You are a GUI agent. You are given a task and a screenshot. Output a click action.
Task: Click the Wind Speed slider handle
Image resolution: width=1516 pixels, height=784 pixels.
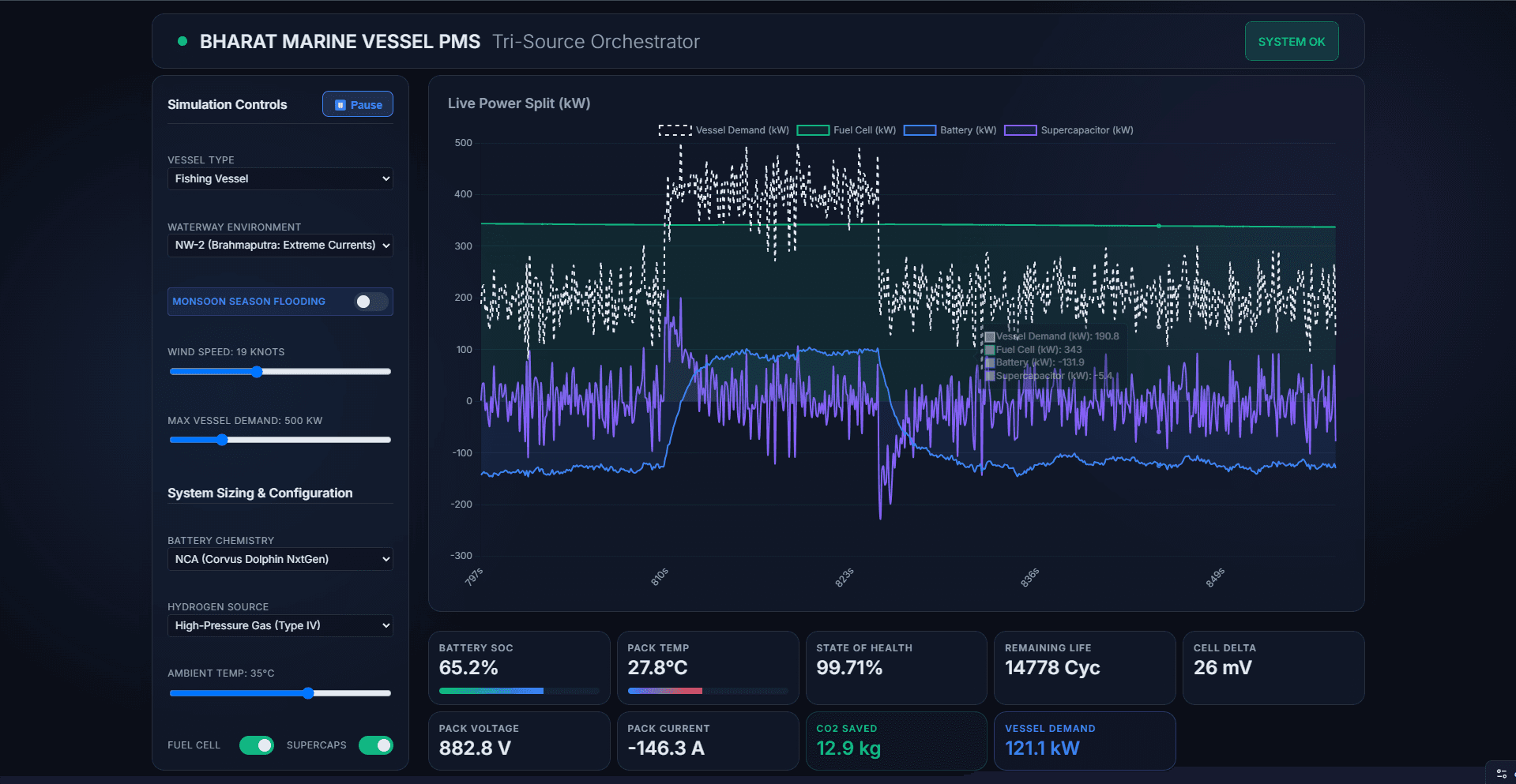coord(257,372)
